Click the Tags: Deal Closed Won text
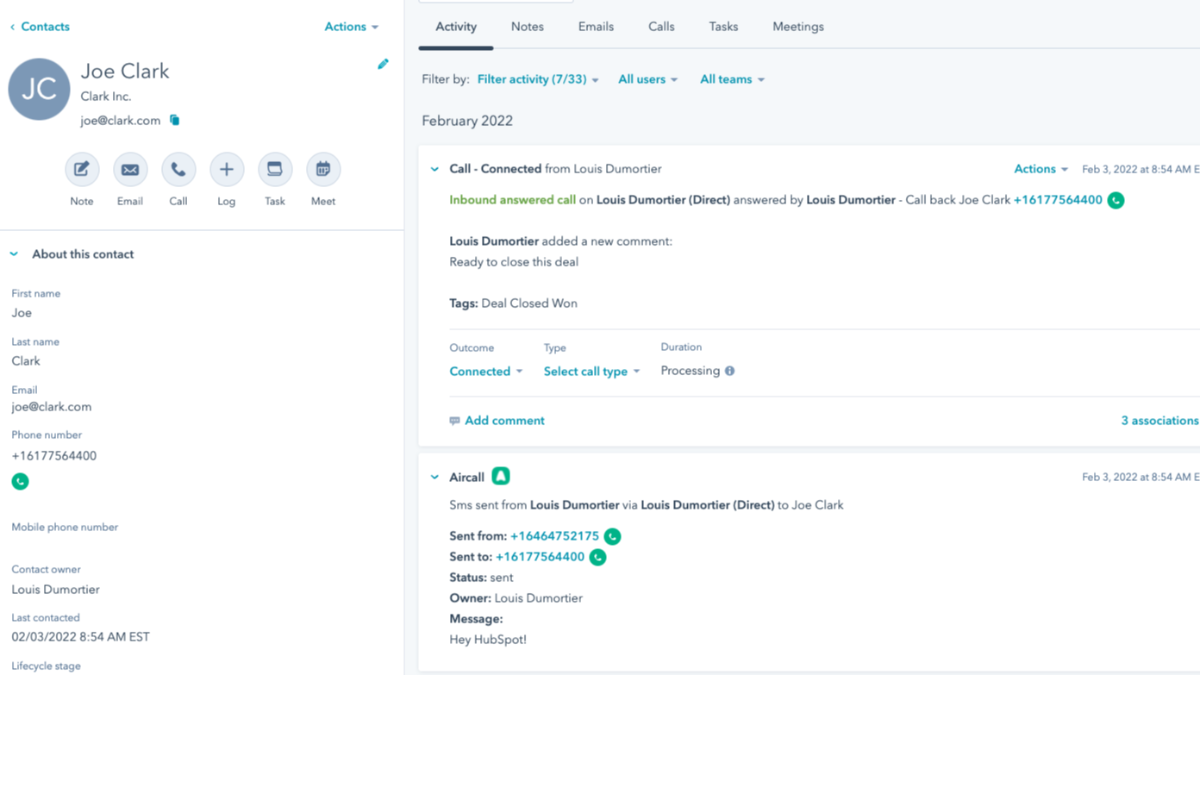This screenshot has width=1200, height=800. [513, 303]
